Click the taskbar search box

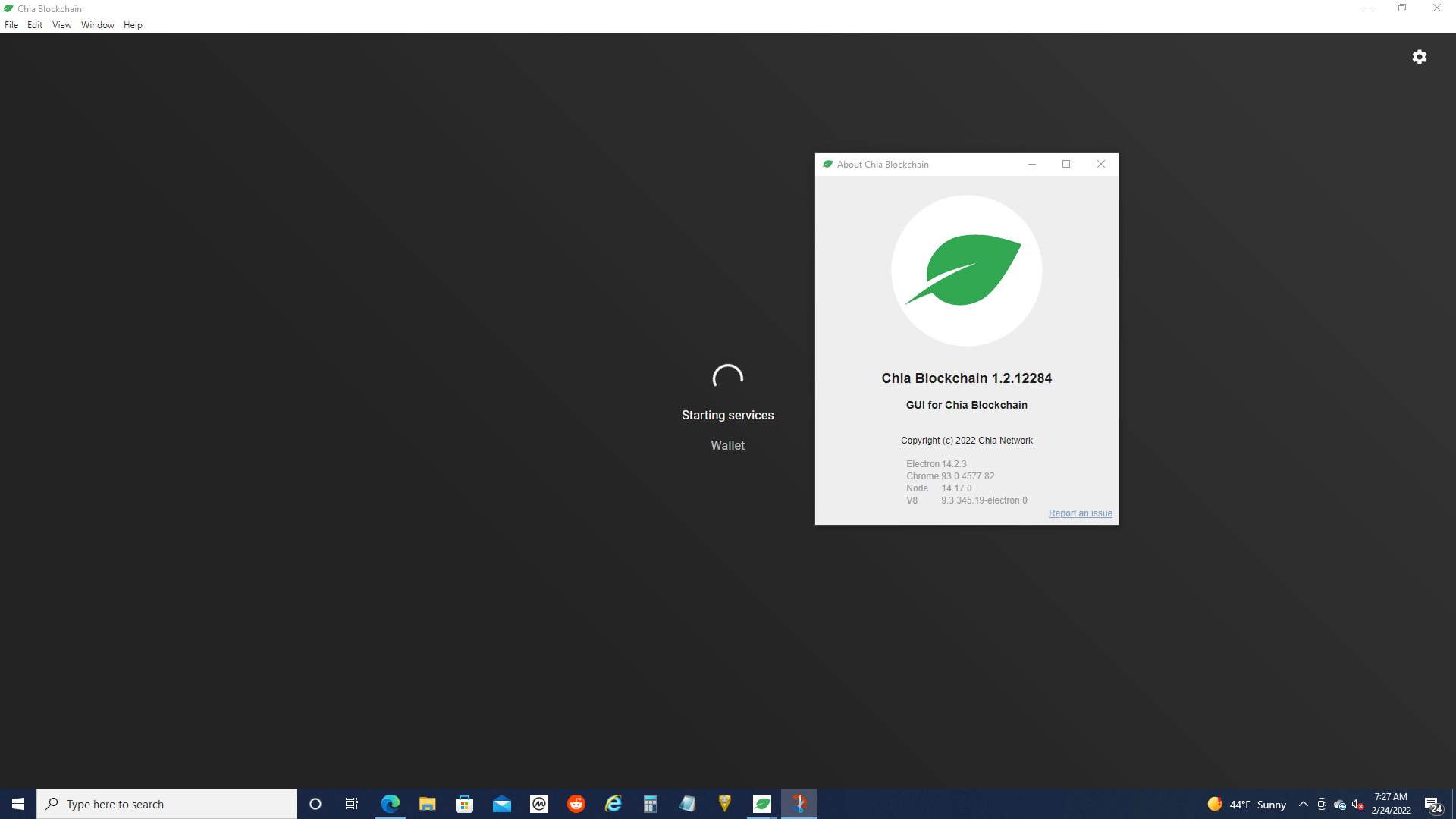(167, 804)
